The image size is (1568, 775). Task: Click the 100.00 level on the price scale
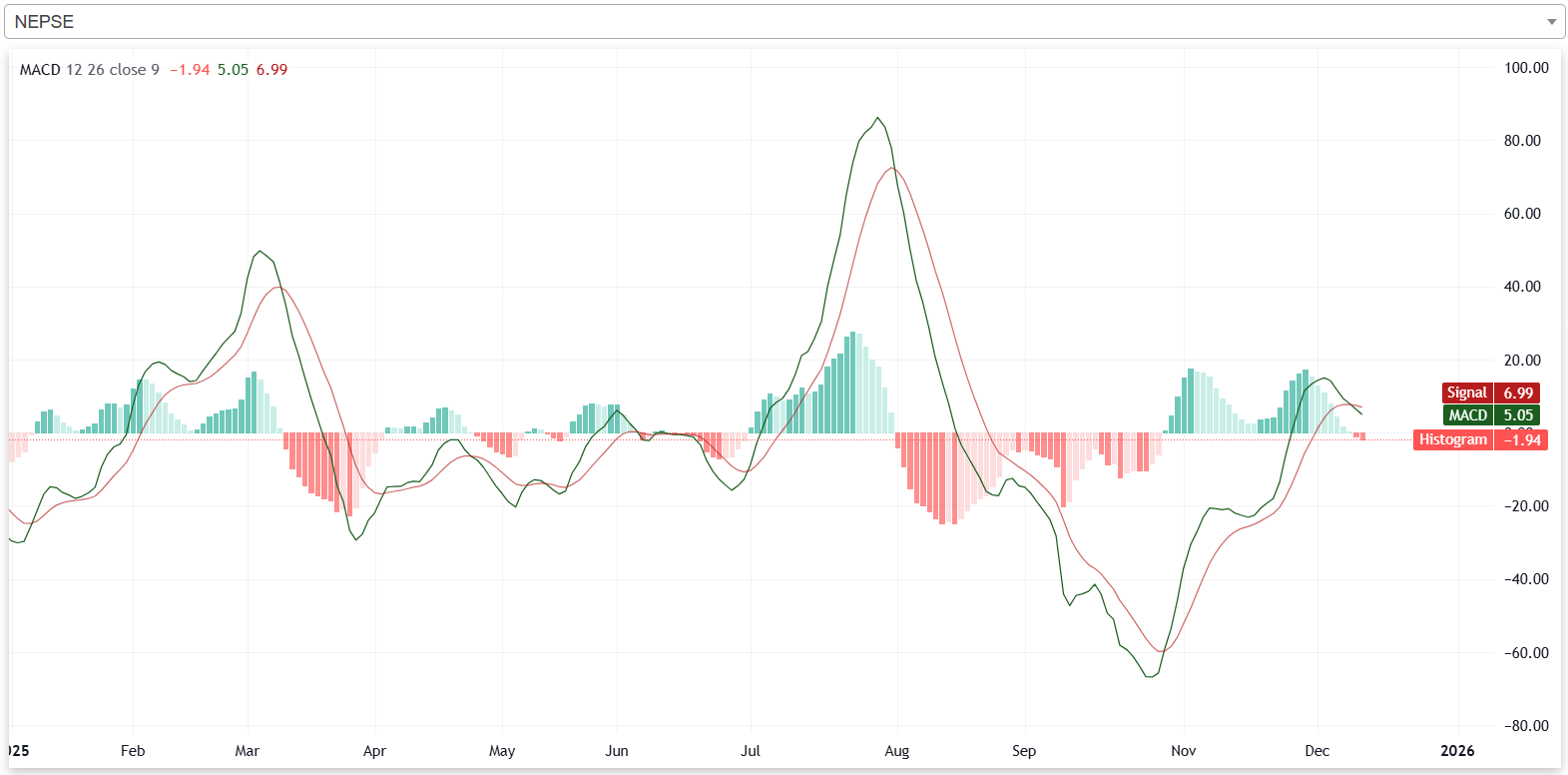[x=1526, y=68]
